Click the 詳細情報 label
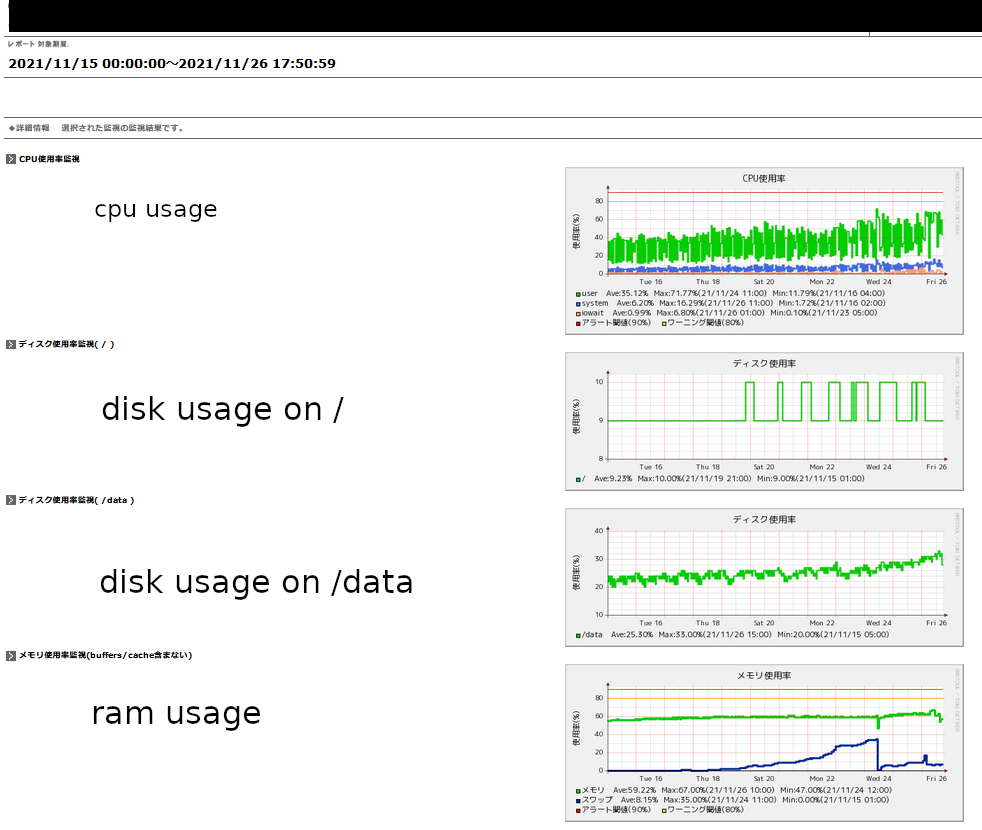Viewport: 982px width, 830px height. (x=33, y=128)
